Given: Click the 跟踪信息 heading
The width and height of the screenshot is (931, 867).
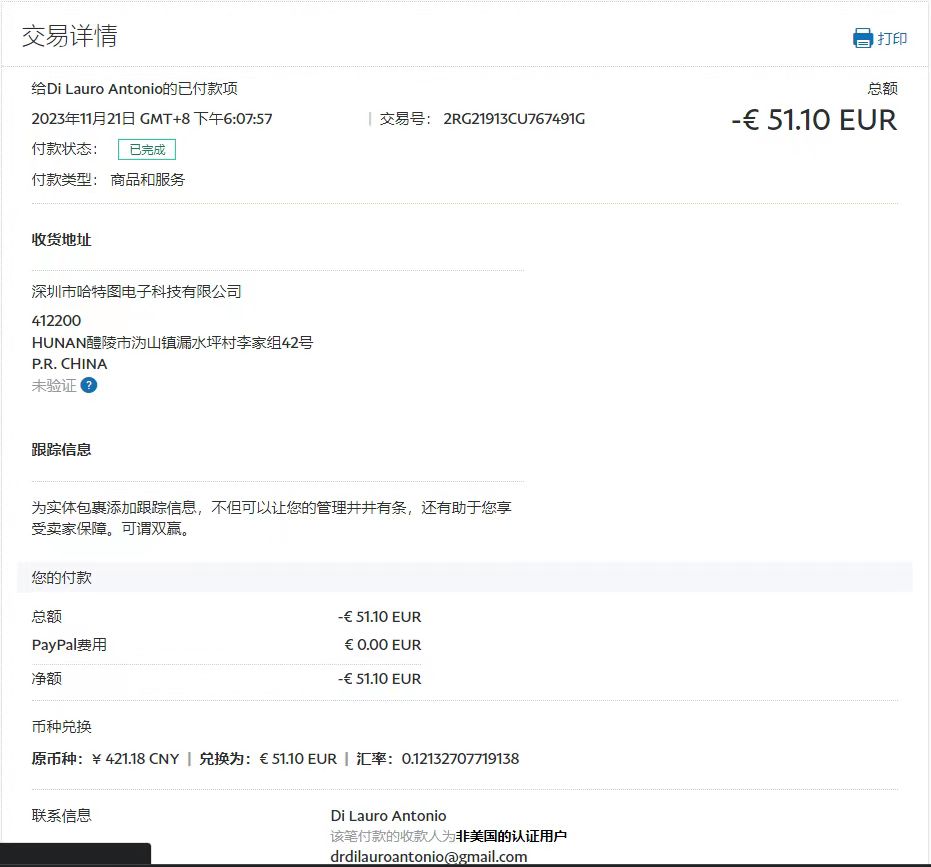Looking at the screenshot, I should tap(62, 450).
